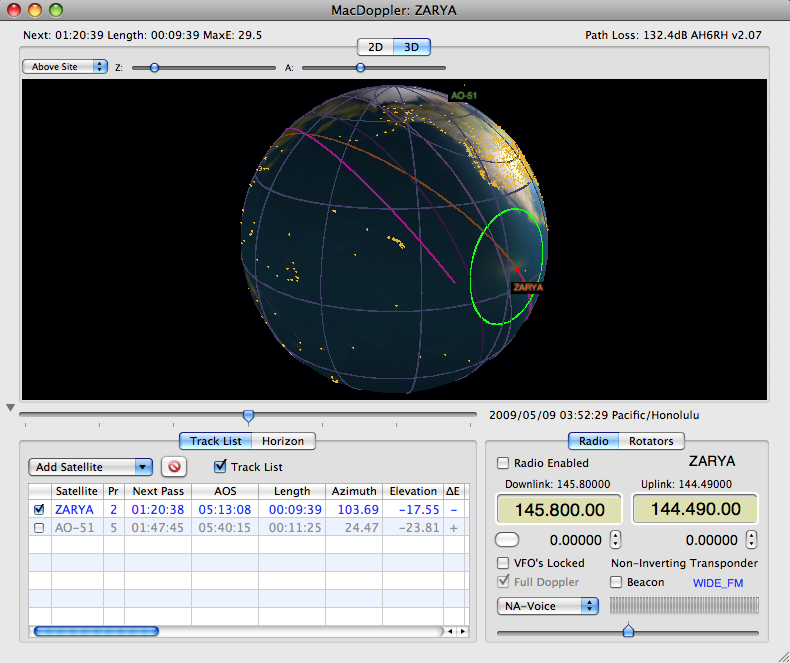The width and height of the screenshot is (790, 663).
Task: Switch to the 3D globe view
Action: 412,47
